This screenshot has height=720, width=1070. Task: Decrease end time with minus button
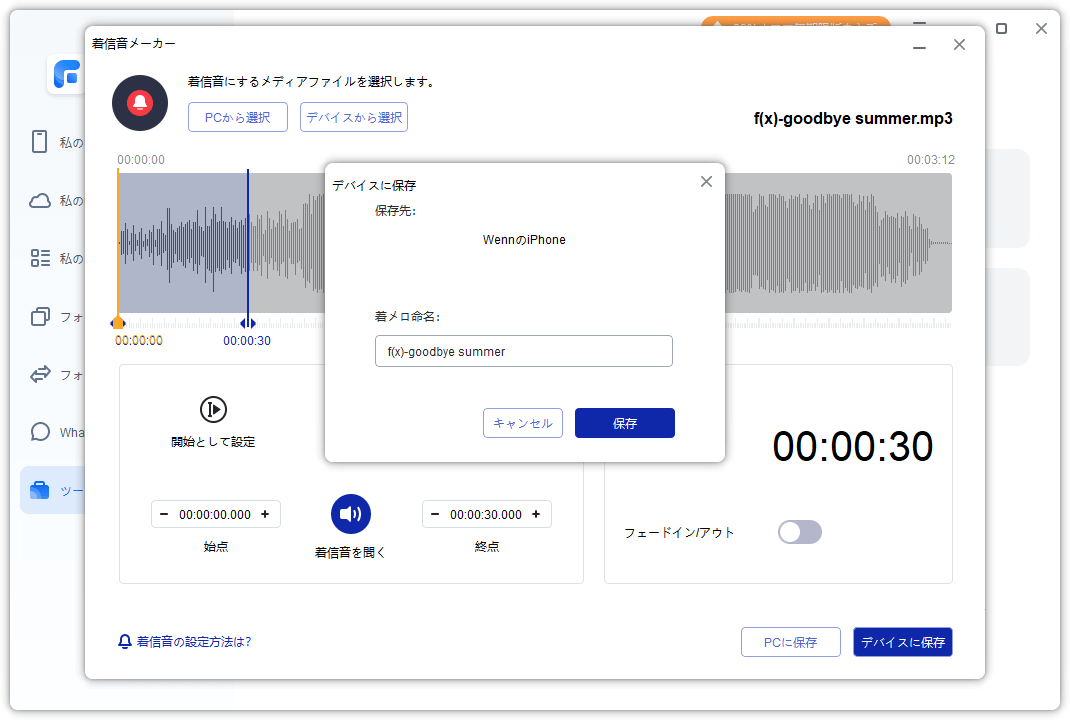tap(436, 514)
